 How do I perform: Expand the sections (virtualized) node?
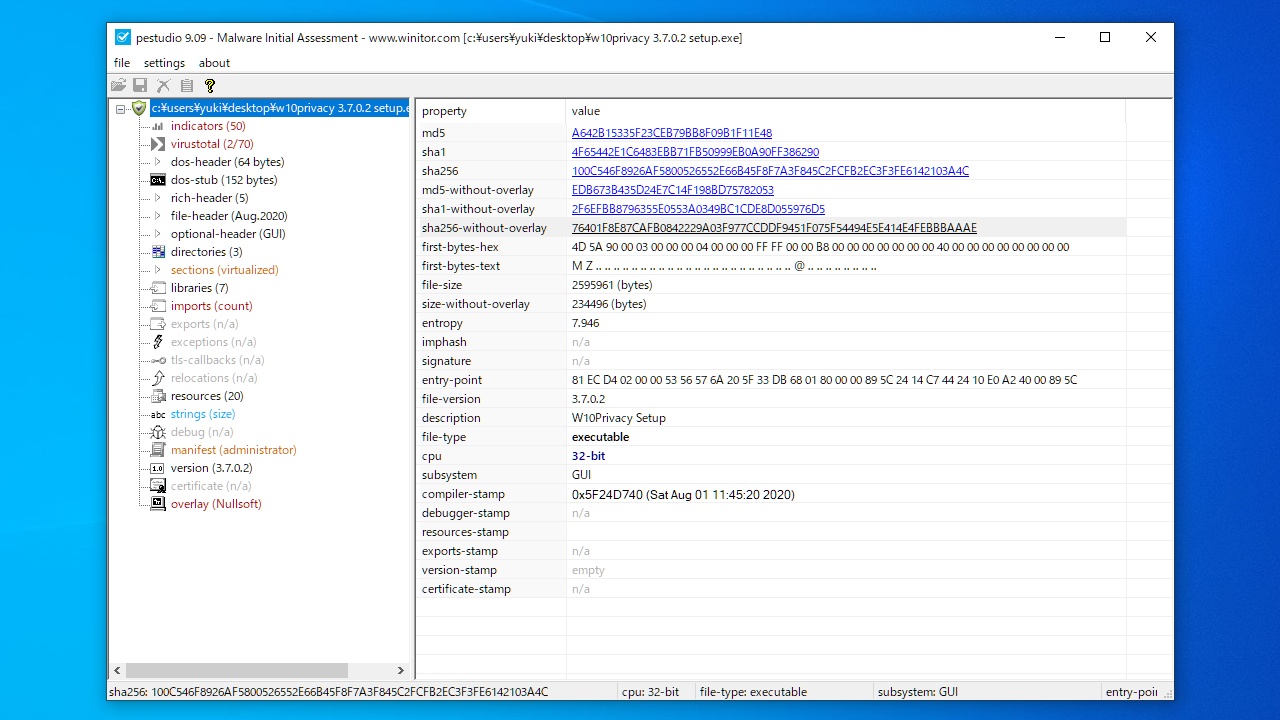[158, 270]
